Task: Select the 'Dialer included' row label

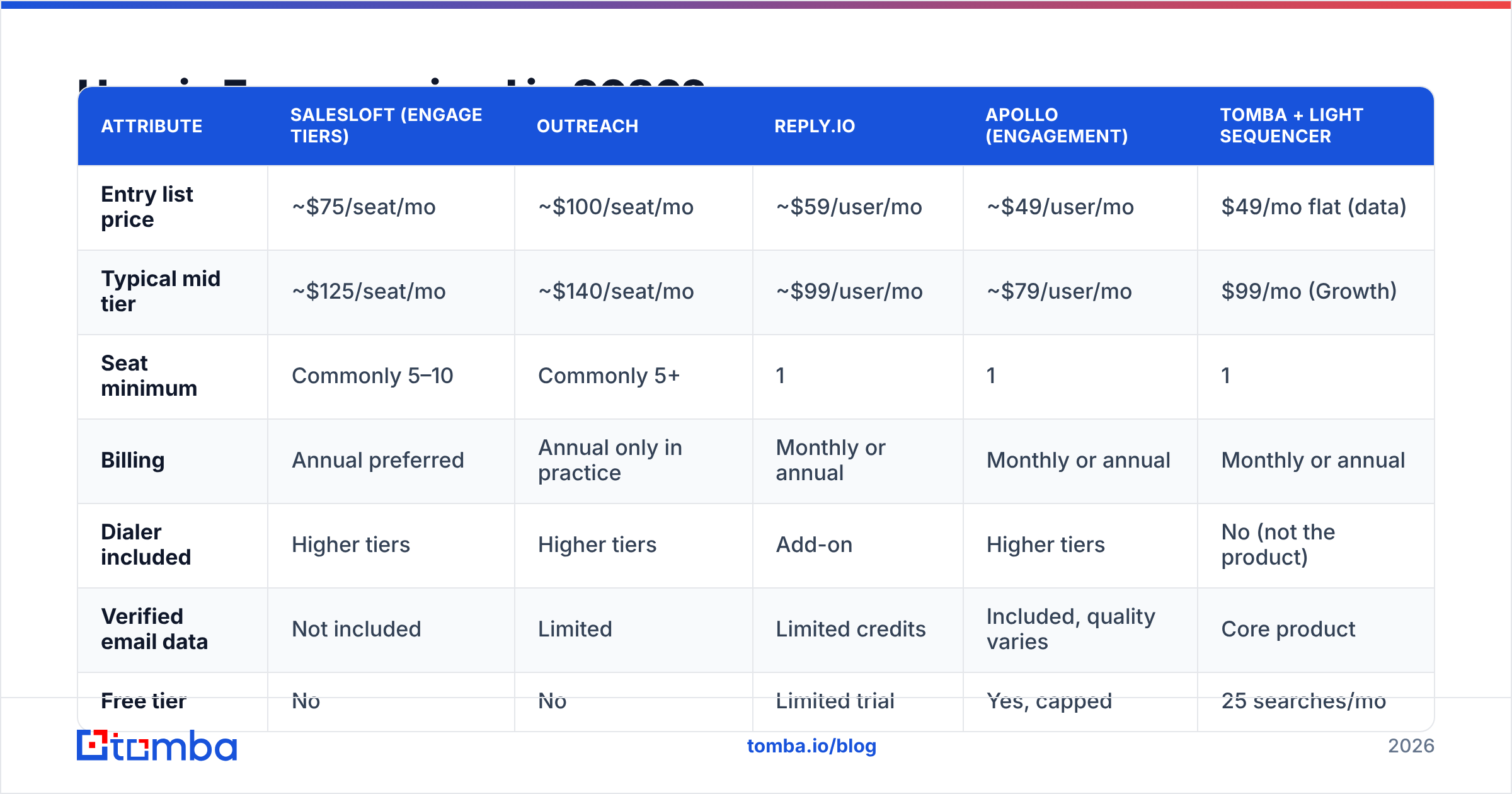Action: [x=146, y=544]
